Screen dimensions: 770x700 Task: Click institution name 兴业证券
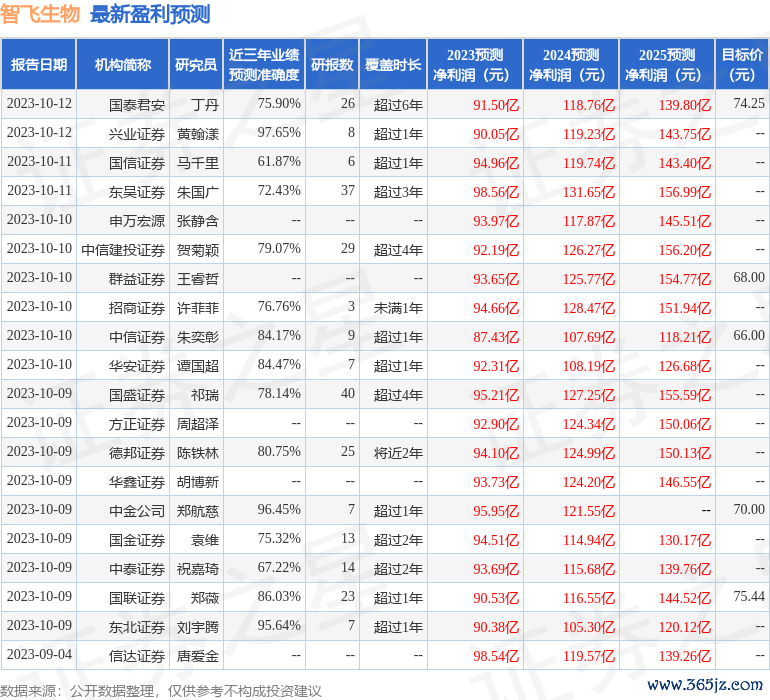pyautogui.click(x=137, y=134)
